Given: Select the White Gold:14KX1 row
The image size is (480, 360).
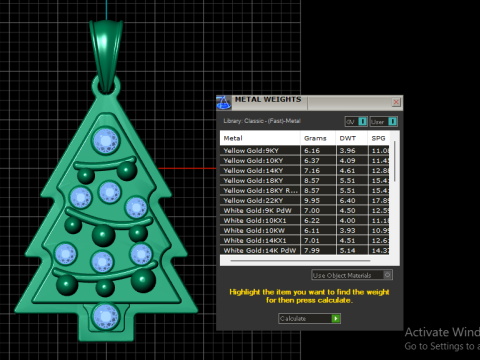Looking at the screenshot, I should pyautogui.click(x=304, y=240).
